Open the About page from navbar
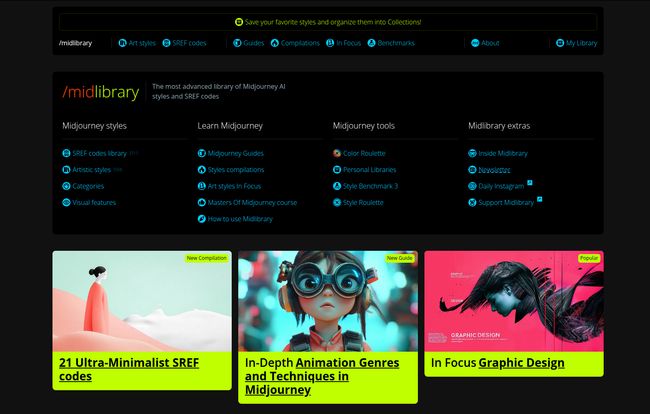The height and width of the screenshot is (414, 650). (490, 43)
